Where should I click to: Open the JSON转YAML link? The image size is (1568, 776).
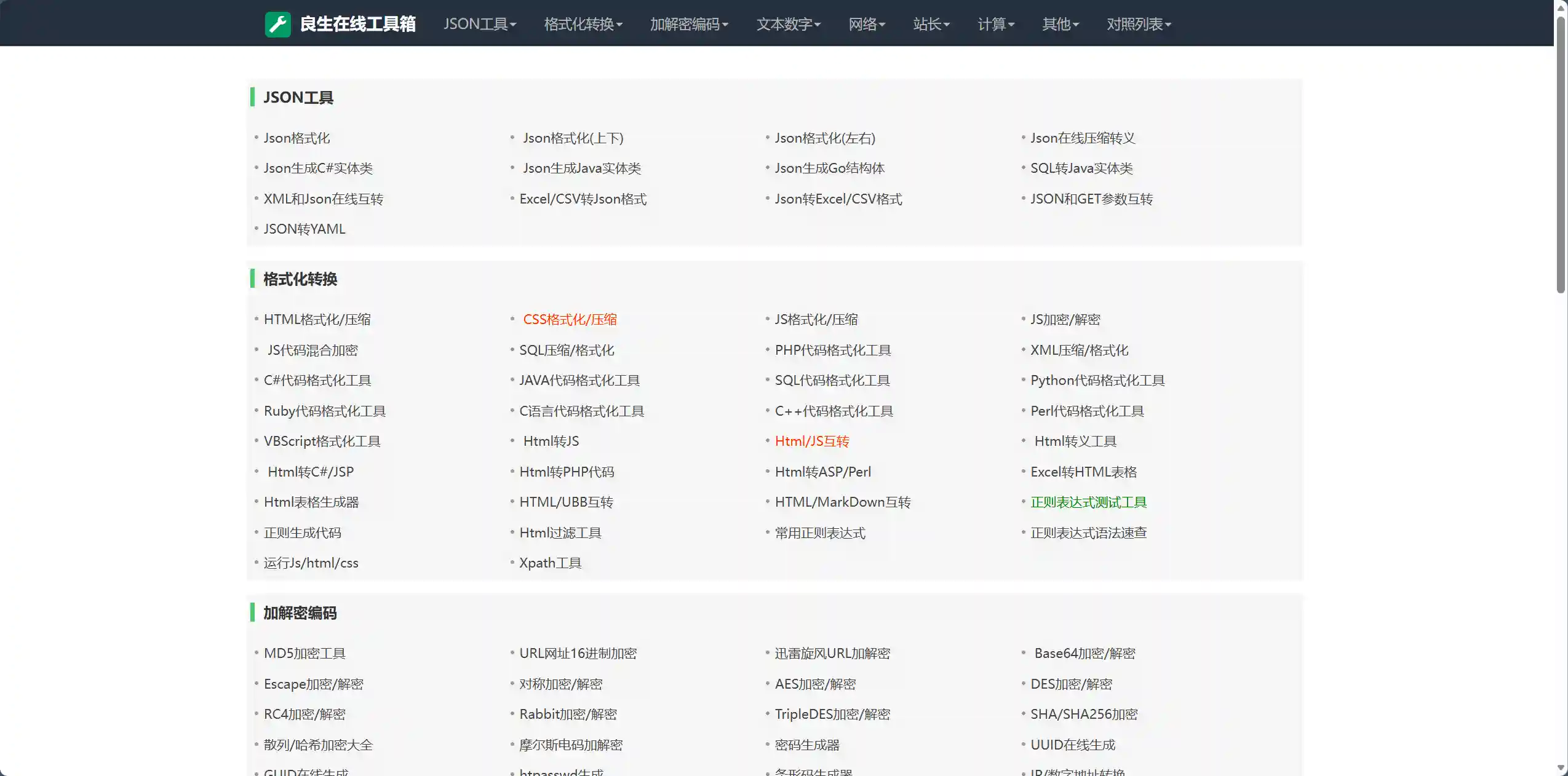click(x=304, y=229)
